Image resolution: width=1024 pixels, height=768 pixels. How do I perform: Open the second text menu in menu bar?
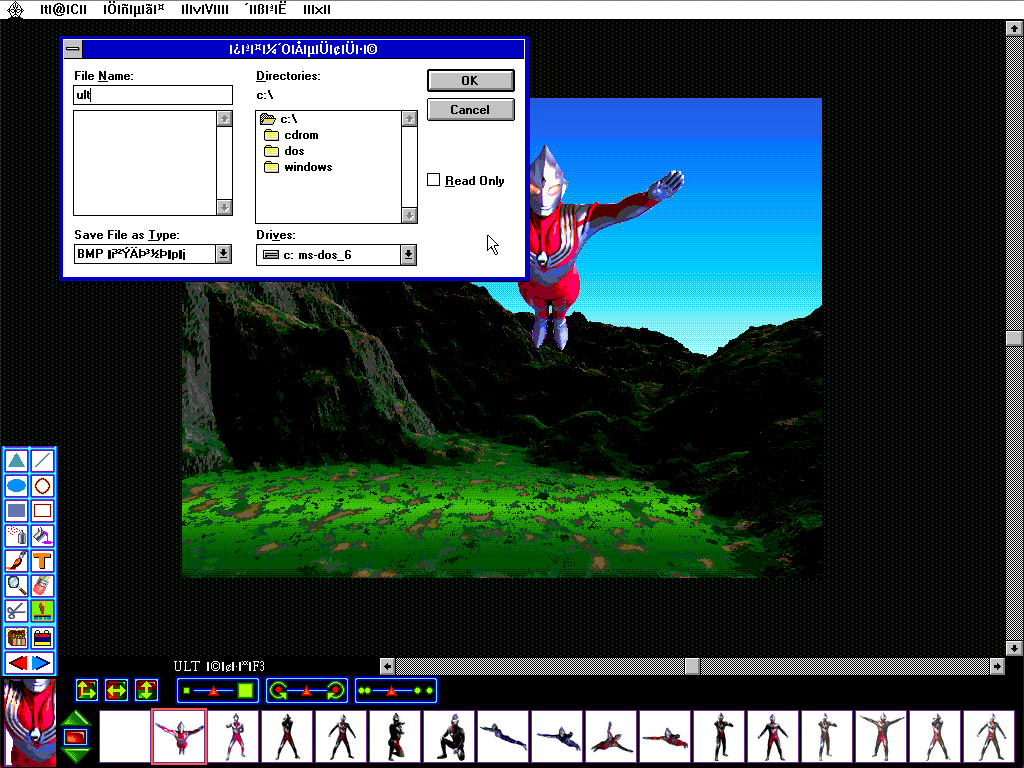pos(134,9)
